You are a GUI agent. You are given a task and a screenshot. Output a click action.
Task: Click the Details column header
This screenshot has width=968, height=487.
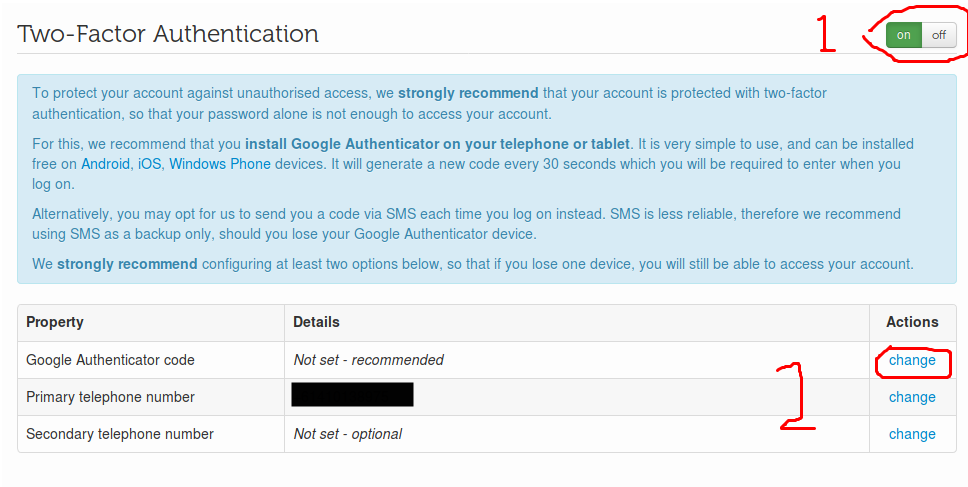pos(316,322)
